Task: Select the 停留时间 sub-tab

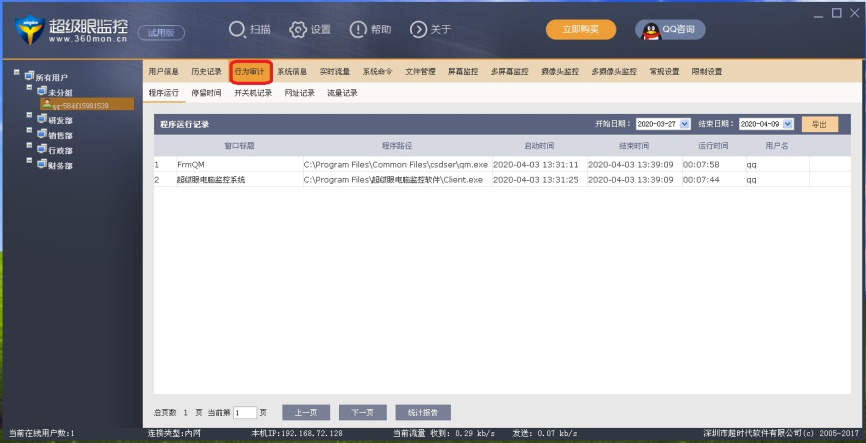Action: (207, 93)
